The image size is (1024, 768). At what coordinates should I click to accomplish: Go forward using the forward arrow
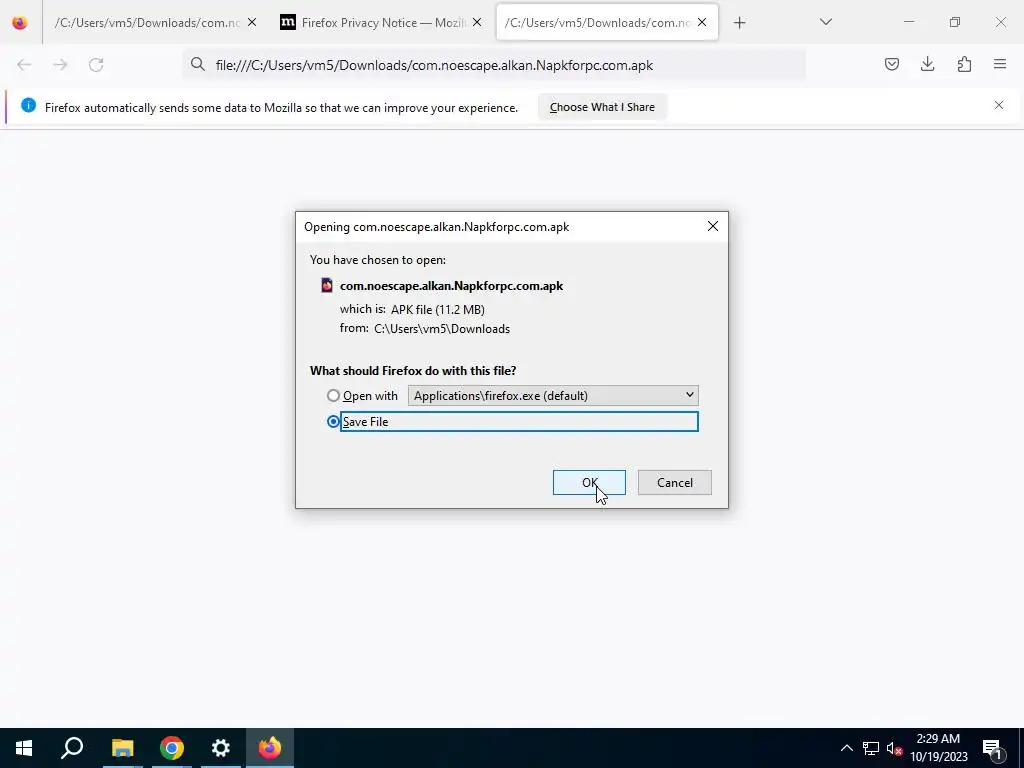click(x=60, y=65)
